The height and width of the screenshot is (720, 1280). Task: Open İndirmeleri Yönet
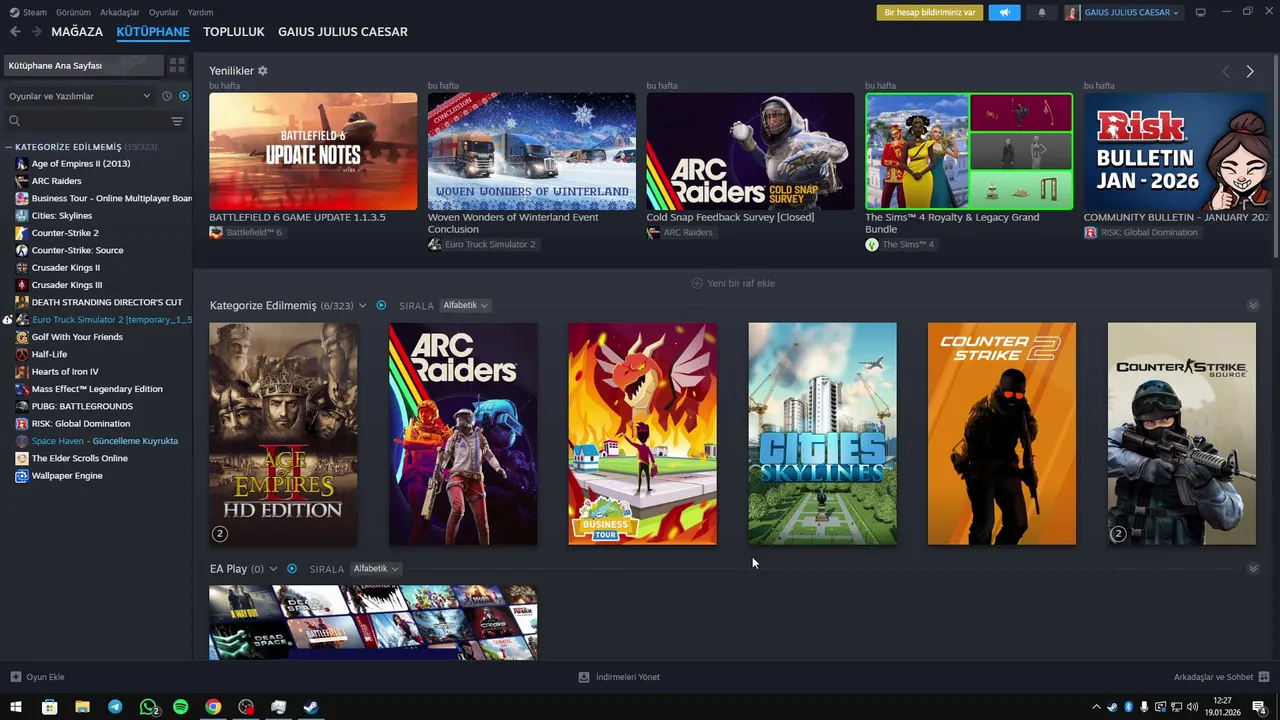[x=619, y=677]
